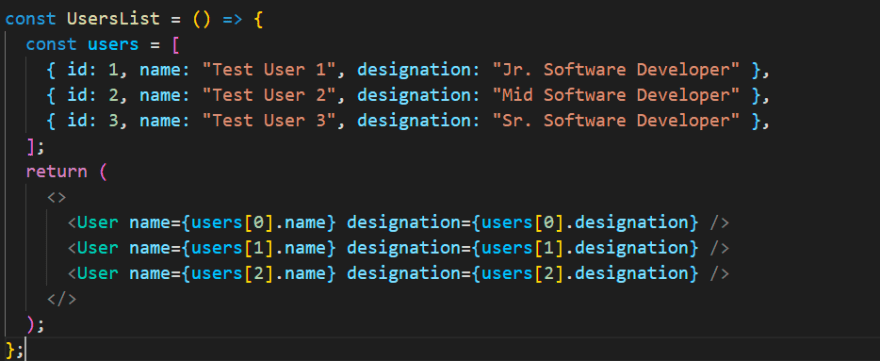
Task: Click the array closing bracket '];'
Action: point(34,147)
